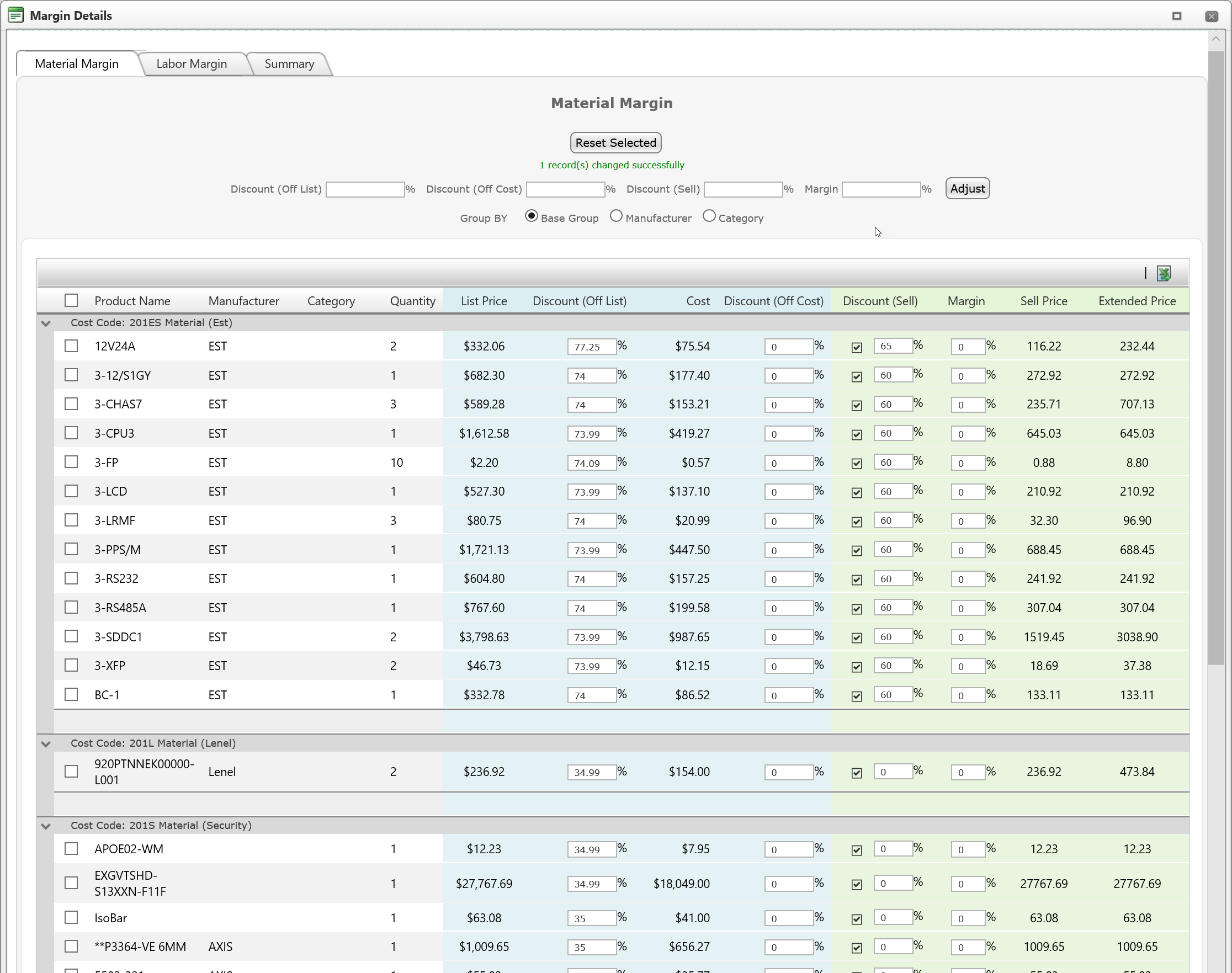
Task: Uncheck Discount (Sell) checkbox for 3-SDDC1
Action: pos(857,638)
